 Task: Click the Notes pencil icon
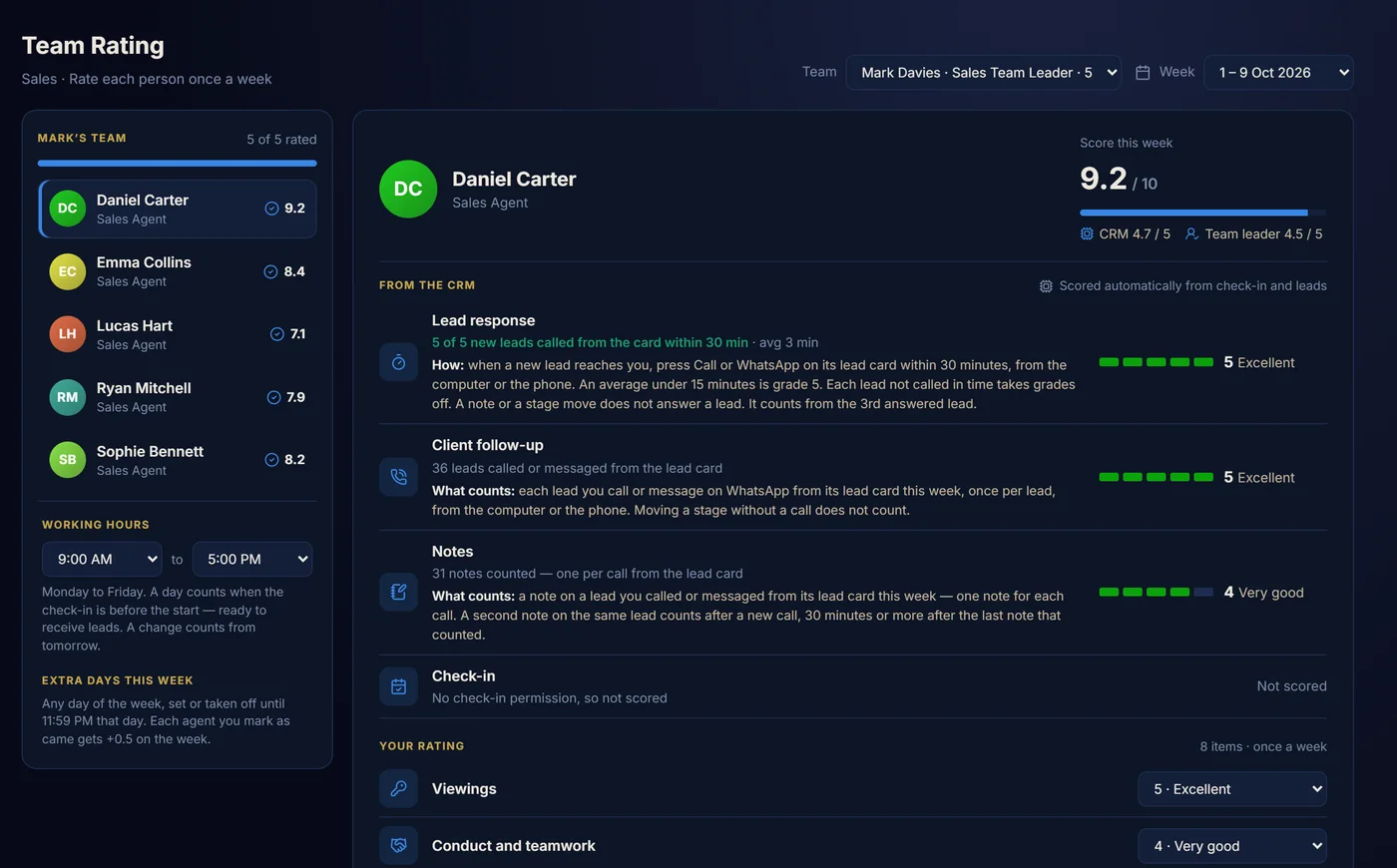(x=398, y=592)
